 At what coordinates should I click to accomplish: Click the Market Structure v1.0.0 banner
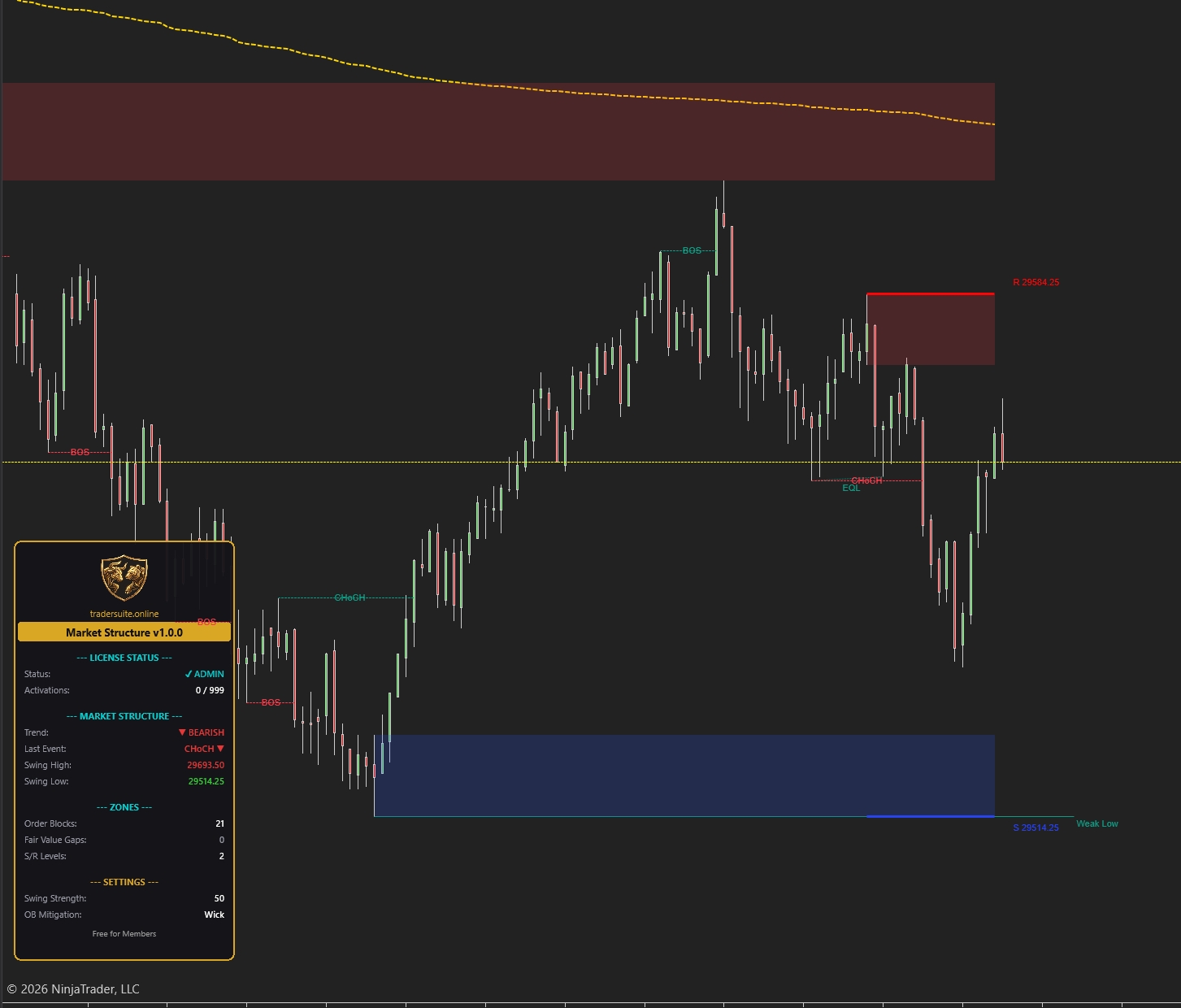(x=124, y=632)
